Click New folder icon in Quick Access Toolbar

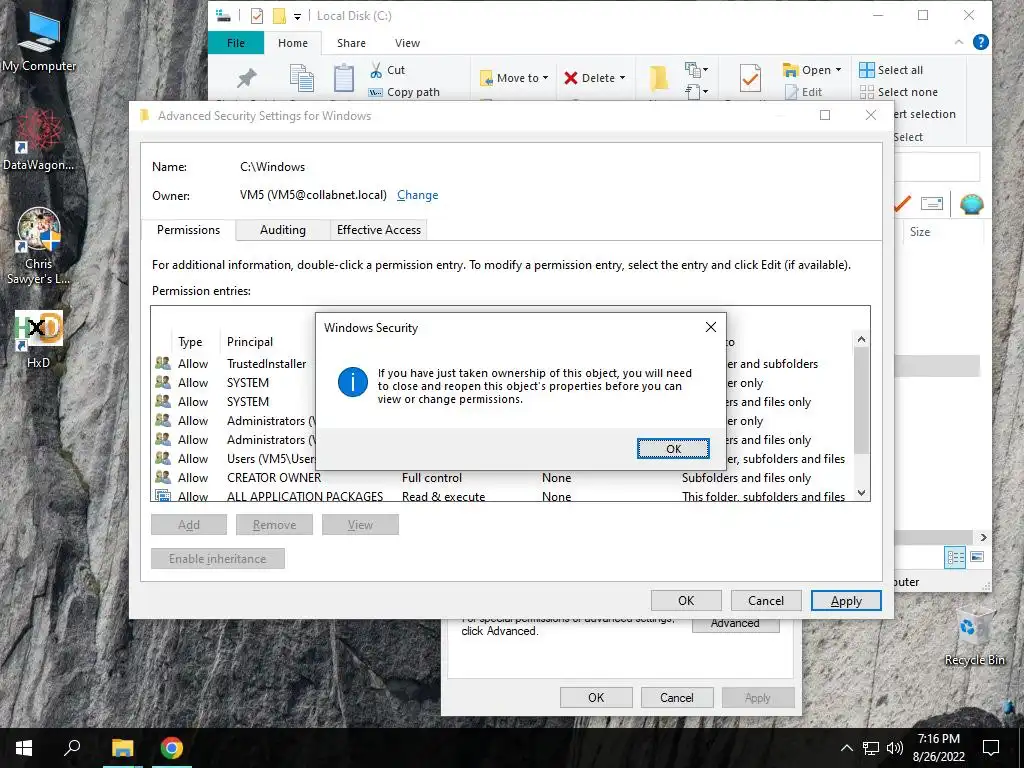tap(280, 16)
